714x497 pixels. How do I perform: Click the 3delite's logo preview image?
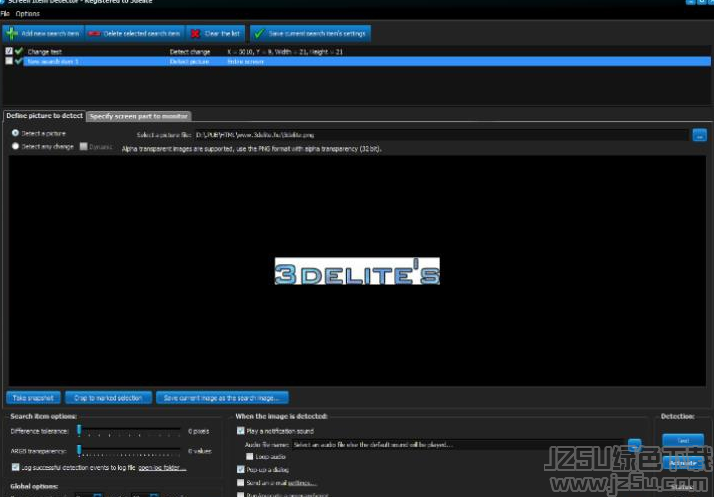(357, 271)
